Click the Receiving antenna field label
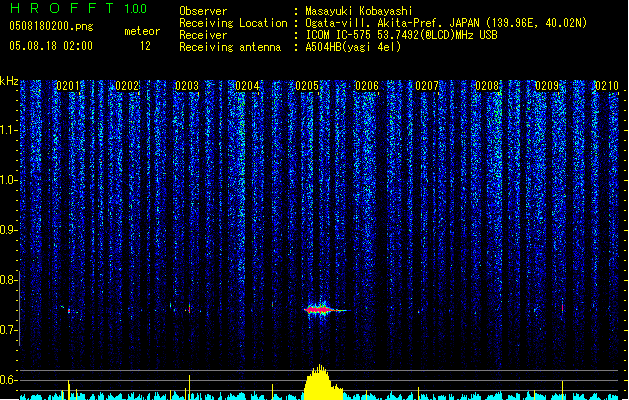The image size is (629, 400). point(230,47)
